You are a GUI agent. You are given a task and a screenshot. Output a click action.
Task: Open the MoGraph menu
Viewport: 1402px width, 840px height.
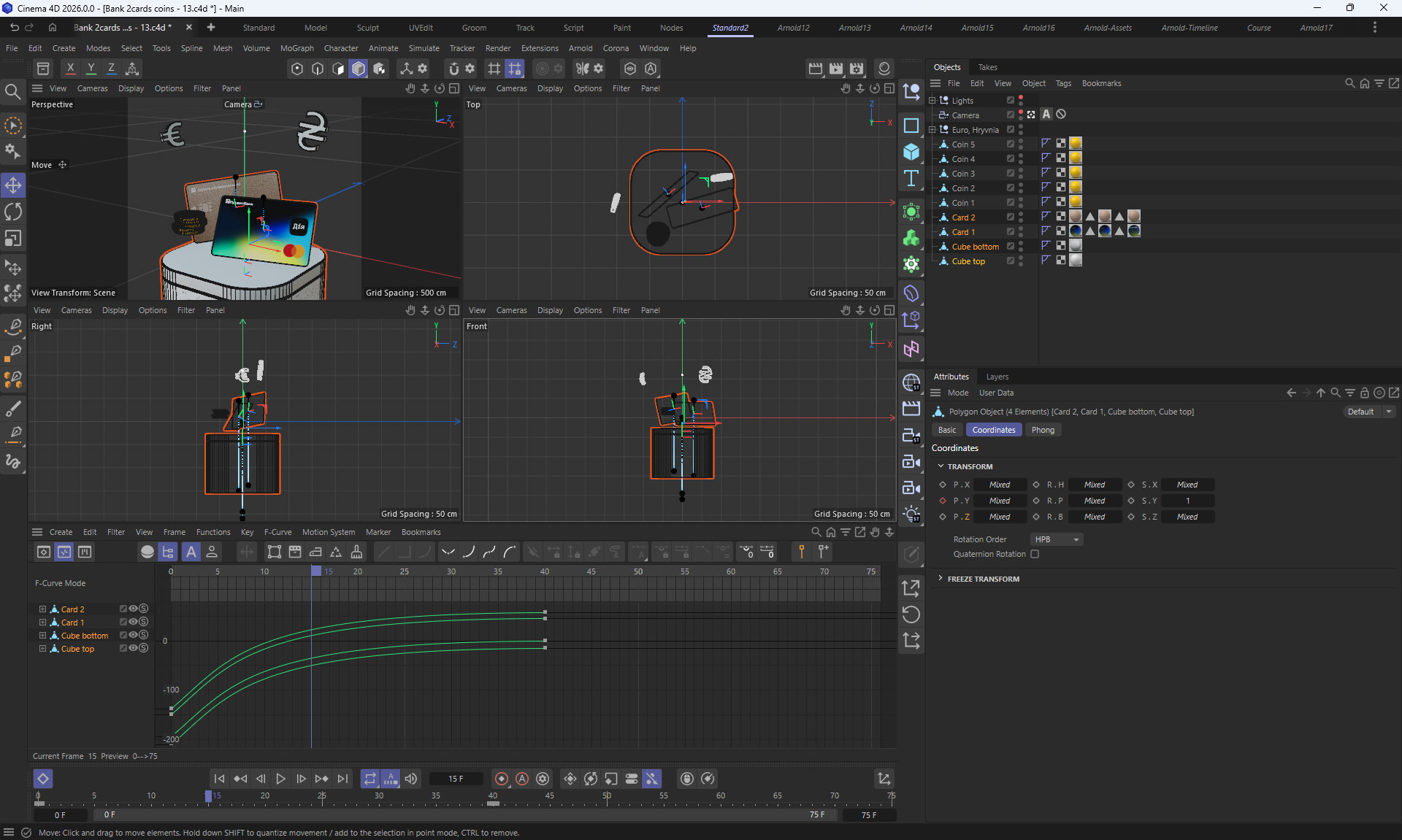coord(296,48)
